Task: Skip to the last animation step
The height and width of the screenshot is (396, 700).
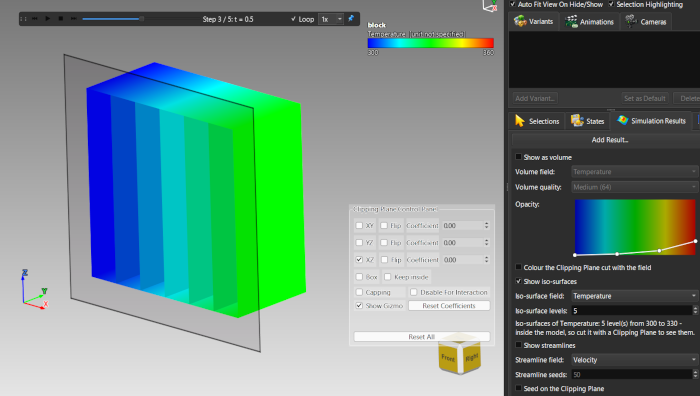Action: [x=74, y=19]
